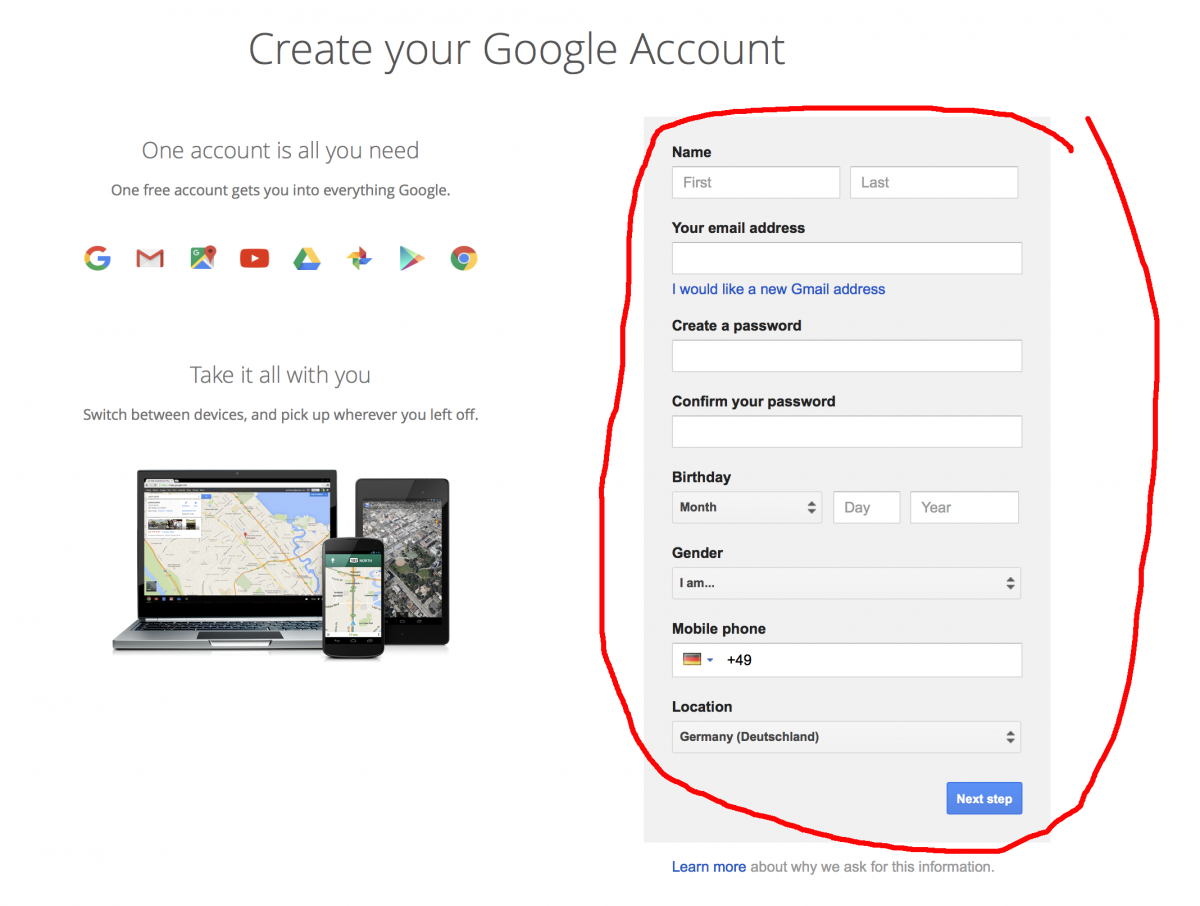Focus the First name field

[756, 182]
